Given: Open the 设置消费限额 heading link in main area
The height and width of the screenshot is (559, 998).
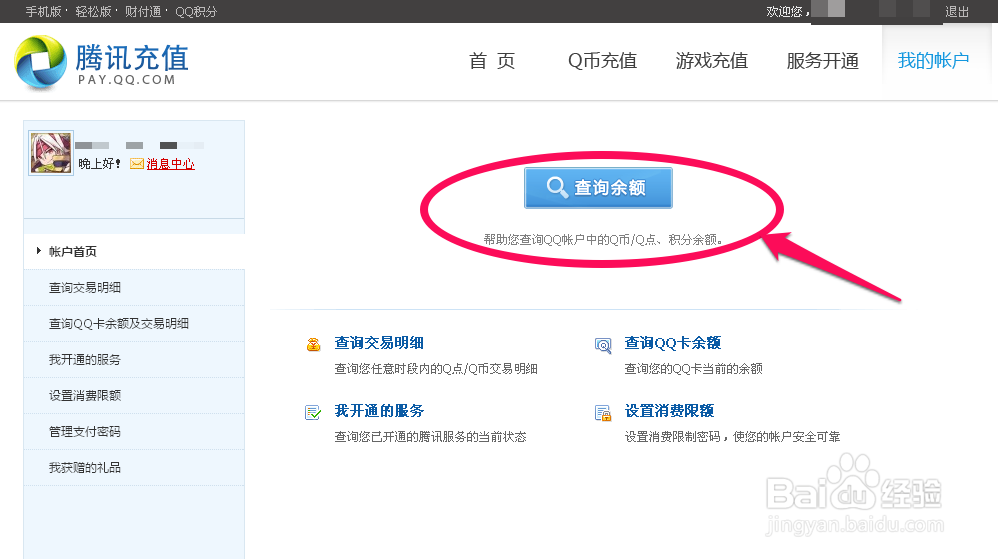Looking at the screenshot, I should 669,411.
